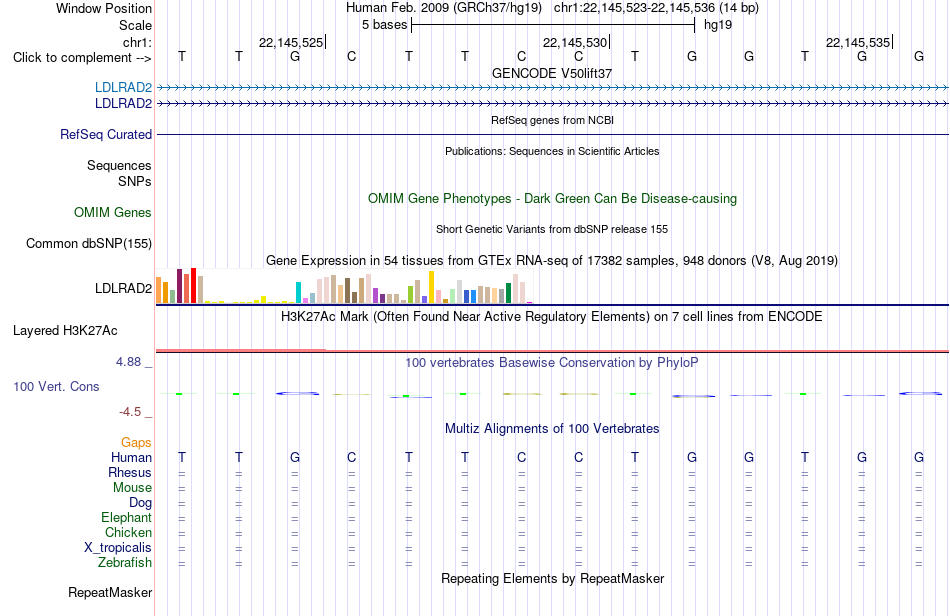Click 'Short Genetic Variants from dbSNP' title
This screenshot has height=616, width=950.
[552, 229]
